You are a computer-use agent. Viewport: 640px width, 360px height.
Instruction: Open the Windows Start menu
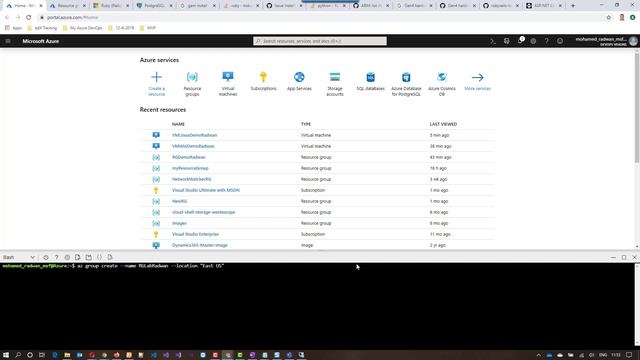point(6,355)
